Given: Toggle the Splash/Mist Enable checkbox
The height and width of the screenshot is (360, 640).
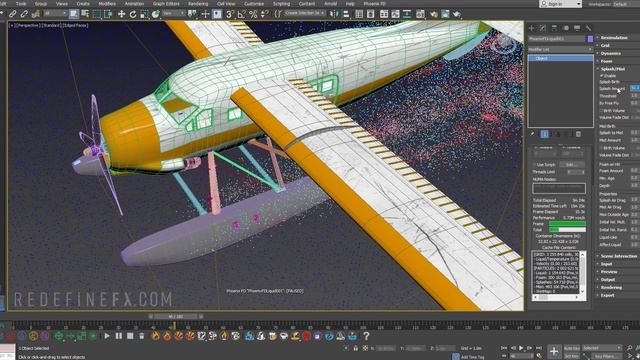Looking at the screenshot, I should [x=602, y=76].
